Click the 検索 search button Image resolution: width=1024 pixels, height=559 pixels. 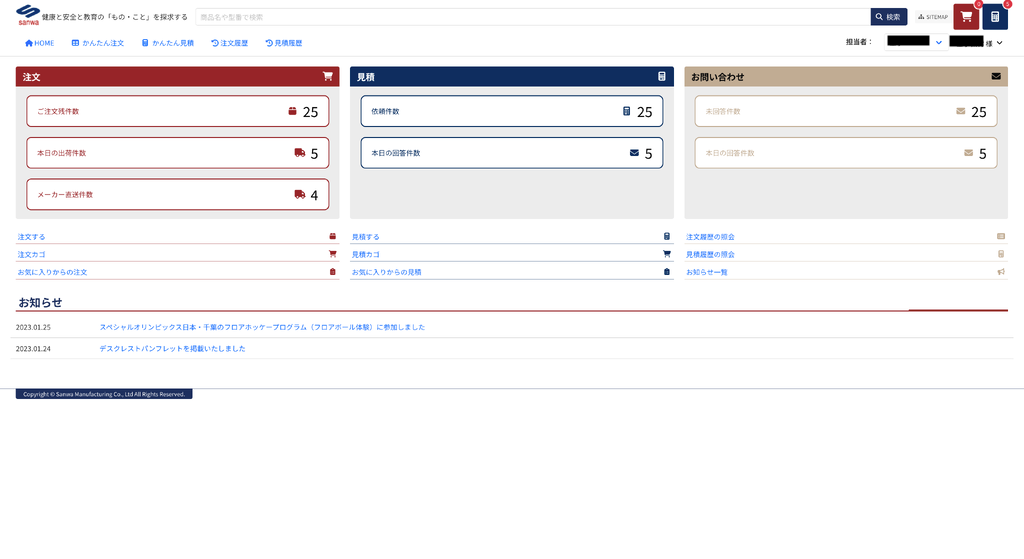[888, 17]
